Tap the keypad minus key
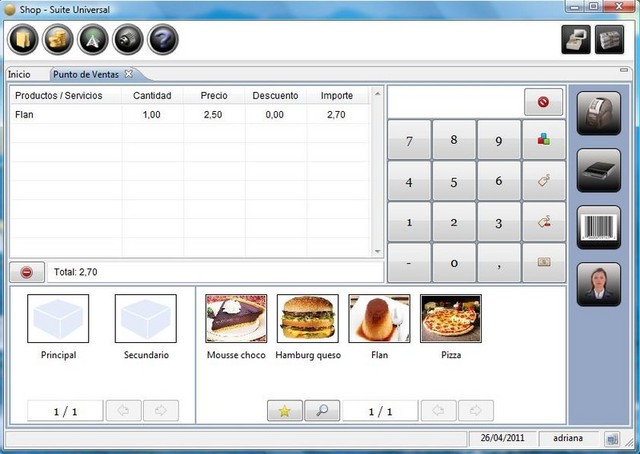The image size is (640, 454). [409, 263]
